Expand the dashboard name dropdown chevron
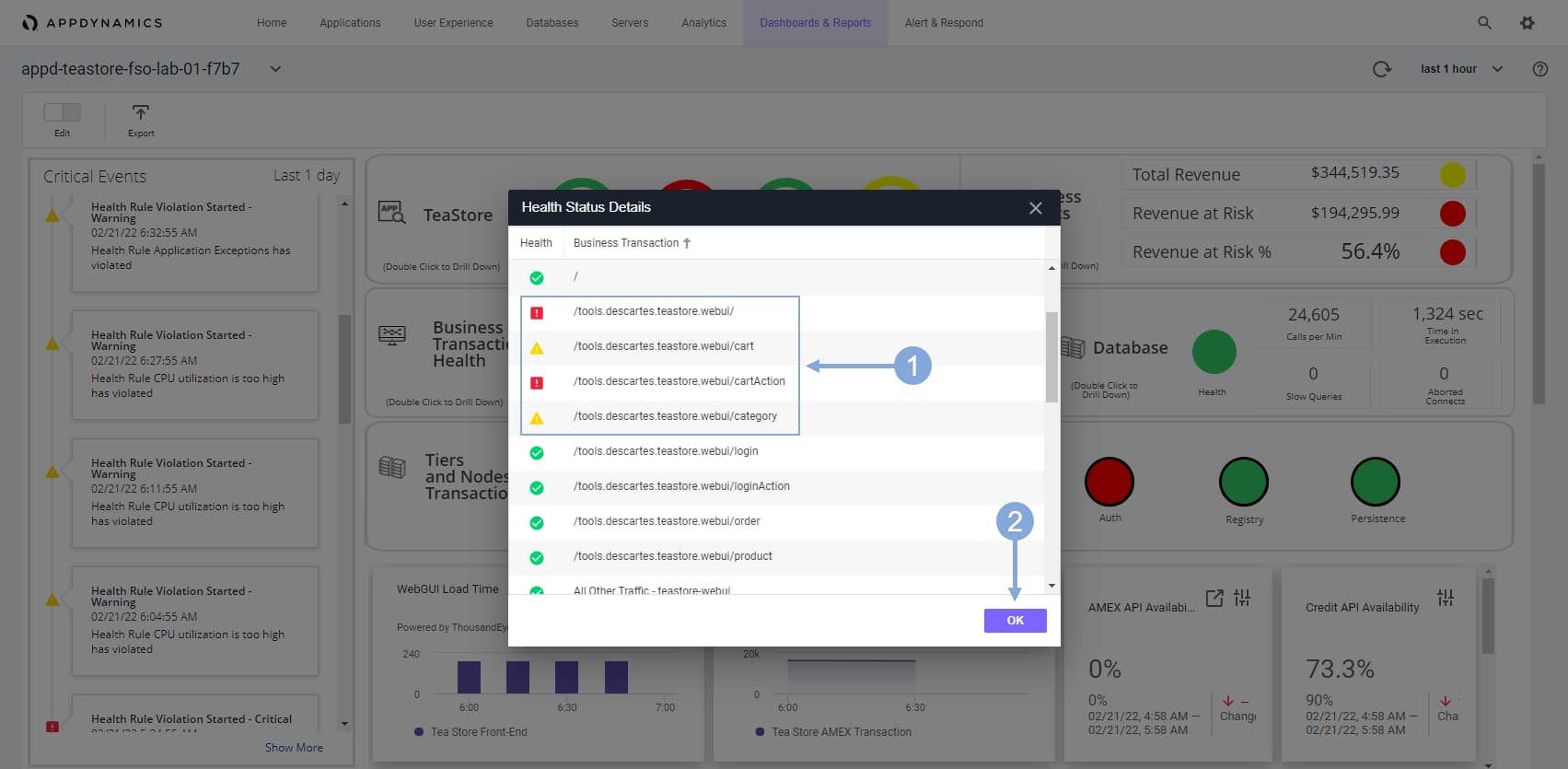Image resolution: width=1568 pixels, height=769 pixels. (x=275, y=69)
